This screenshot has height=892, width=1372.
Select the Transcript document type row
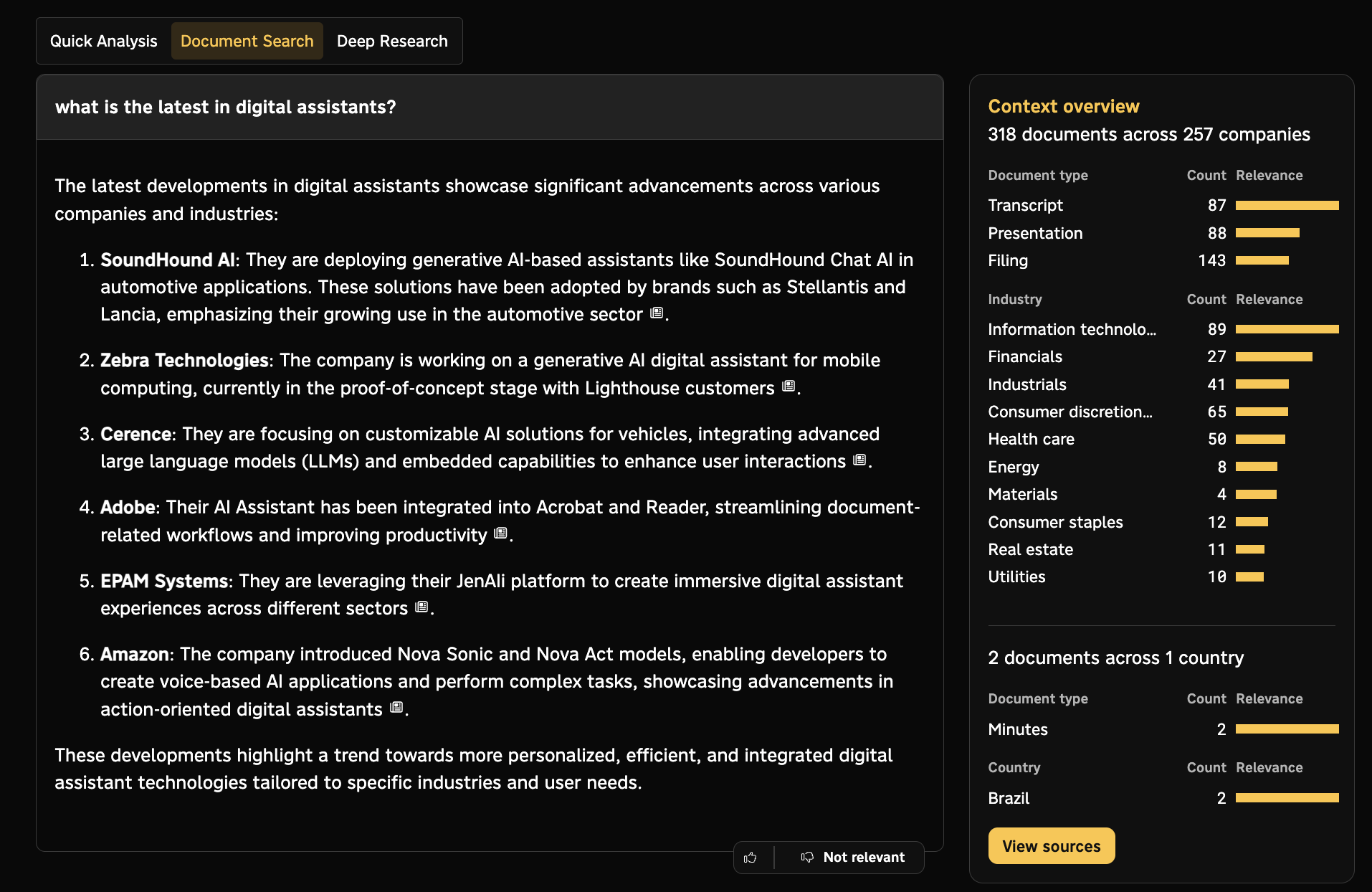click(x=1163, y=206)
